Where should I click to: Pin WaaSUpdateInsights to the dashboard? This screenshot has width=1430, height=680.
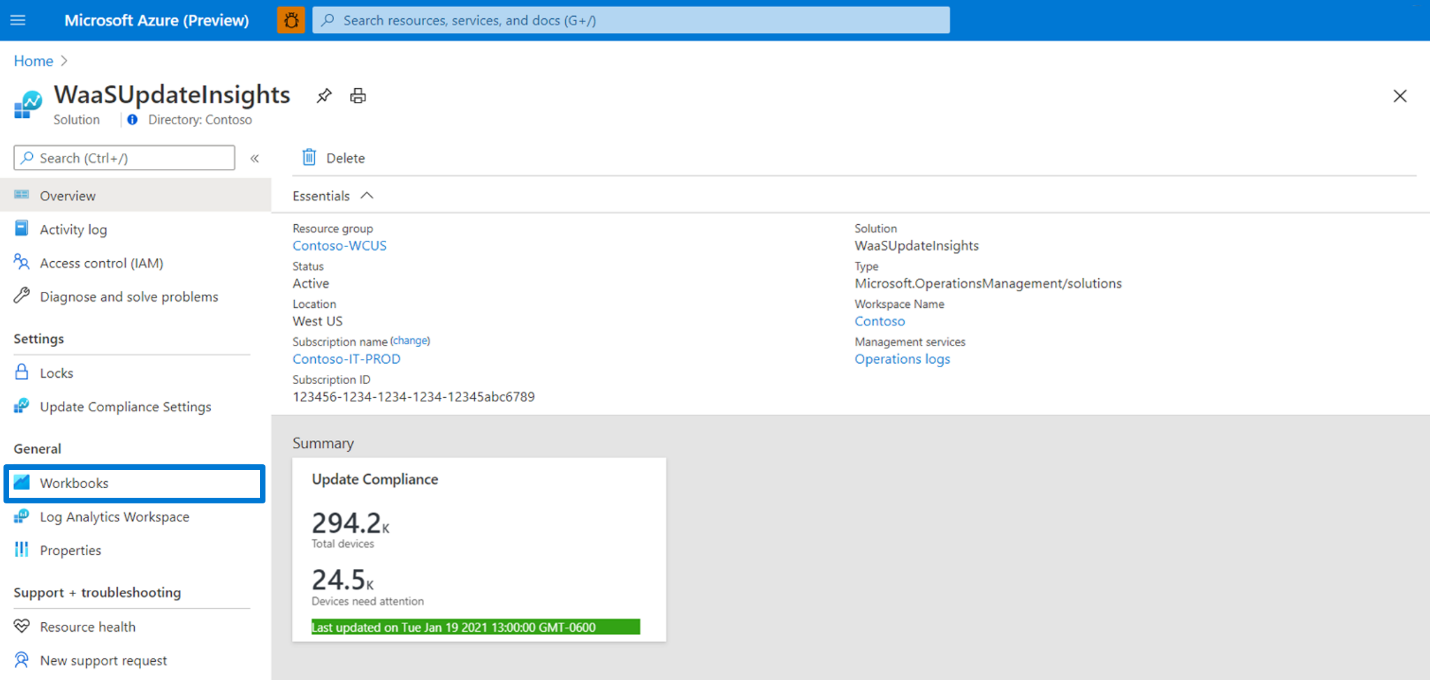pos(323,95)
